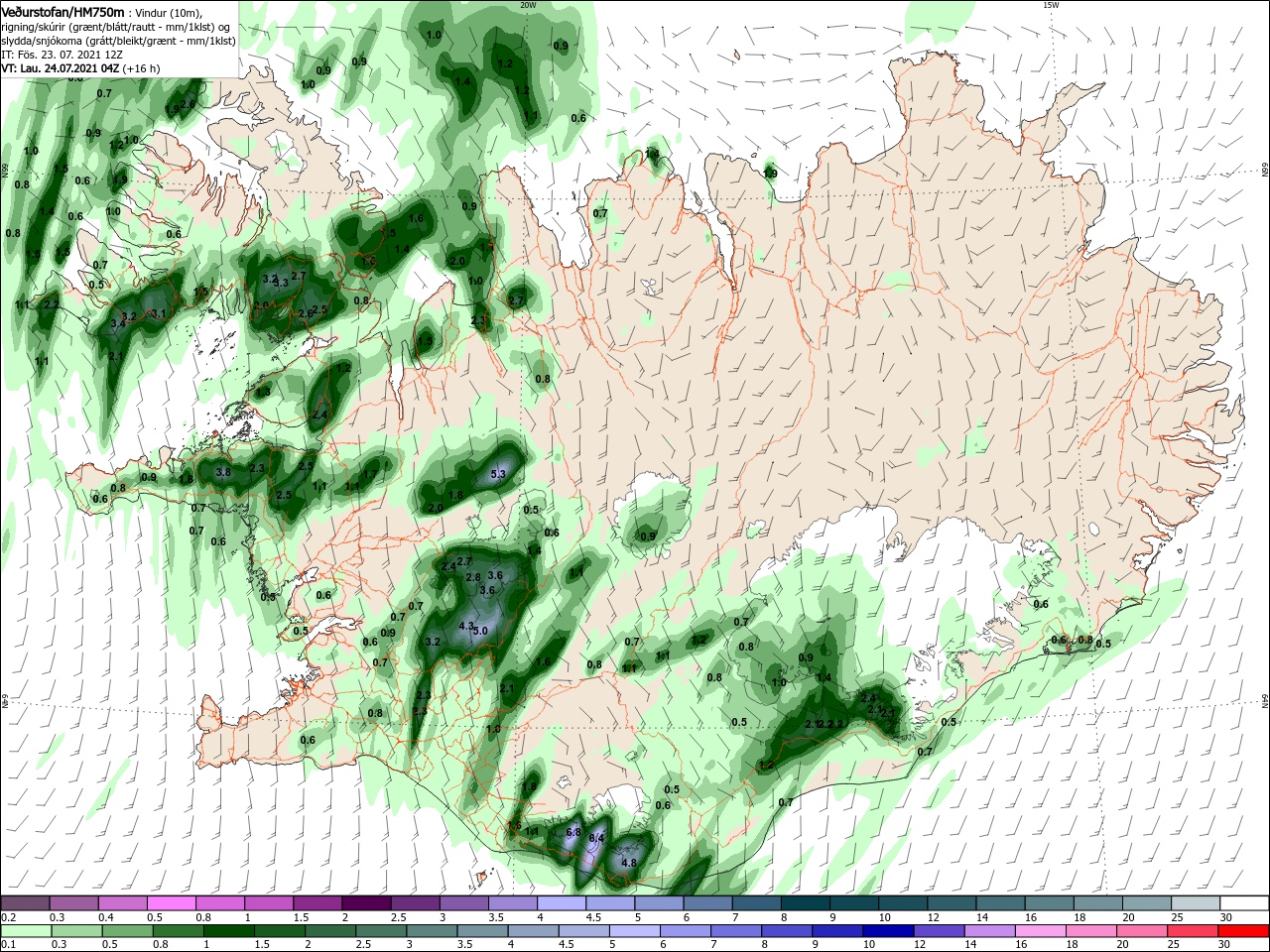Select white snow swatch after the 30 label
This screenshot has height=952, width=1270.
tap(1245, 902)
